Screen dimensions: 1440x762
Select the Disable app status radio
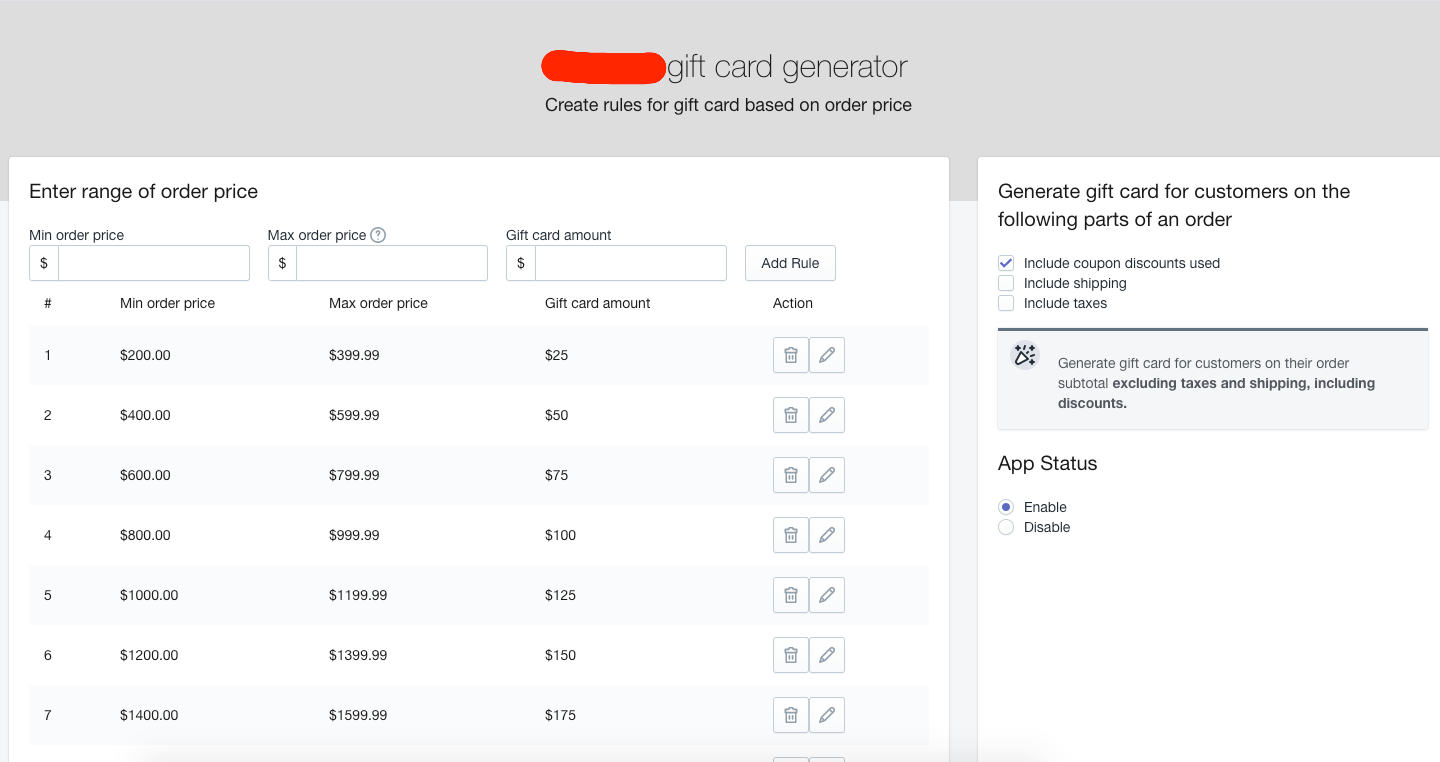pyautogui.click(x=1006, y=527)
